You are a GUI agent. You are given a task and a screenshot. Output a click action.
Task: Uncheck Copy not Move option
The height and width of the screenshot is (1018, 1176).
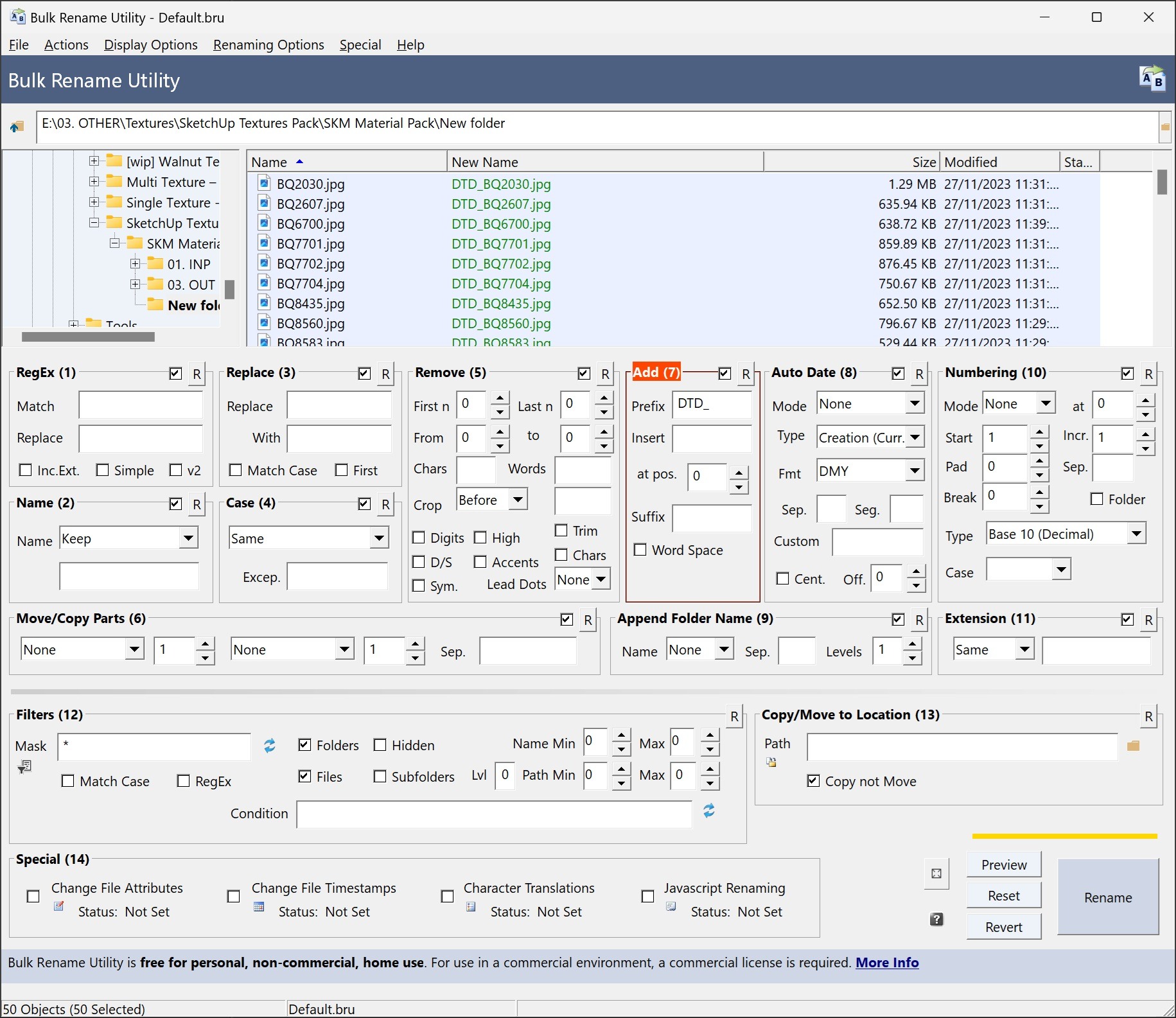[814, 781]
